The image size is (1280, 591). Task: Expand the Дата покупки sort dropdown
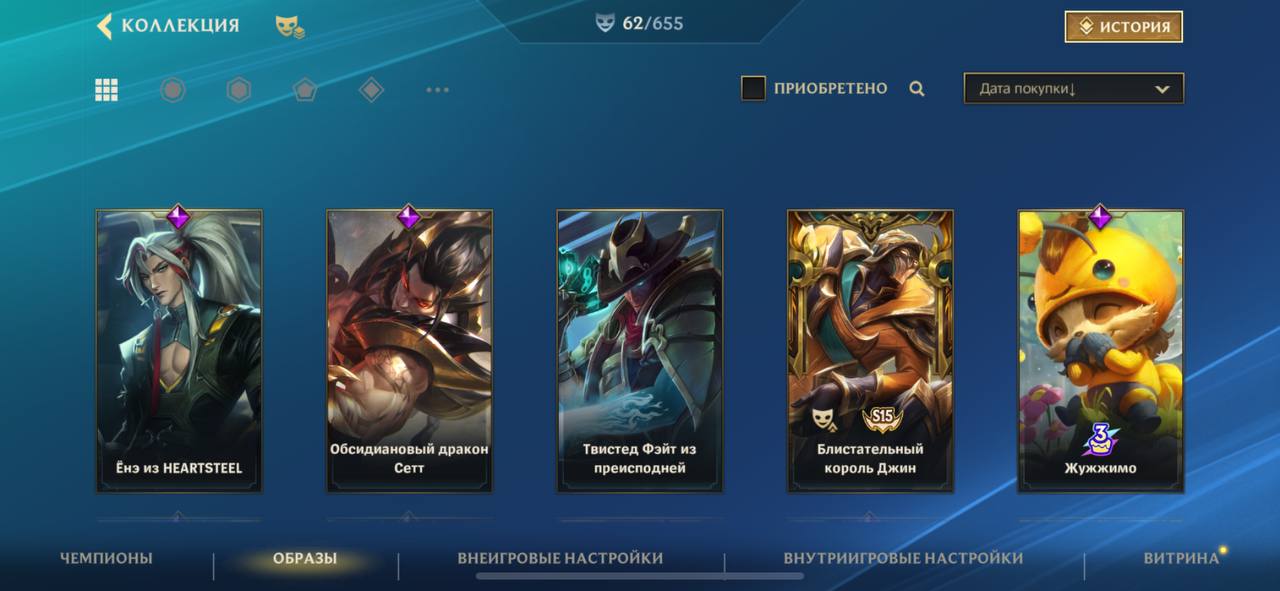1074,88
